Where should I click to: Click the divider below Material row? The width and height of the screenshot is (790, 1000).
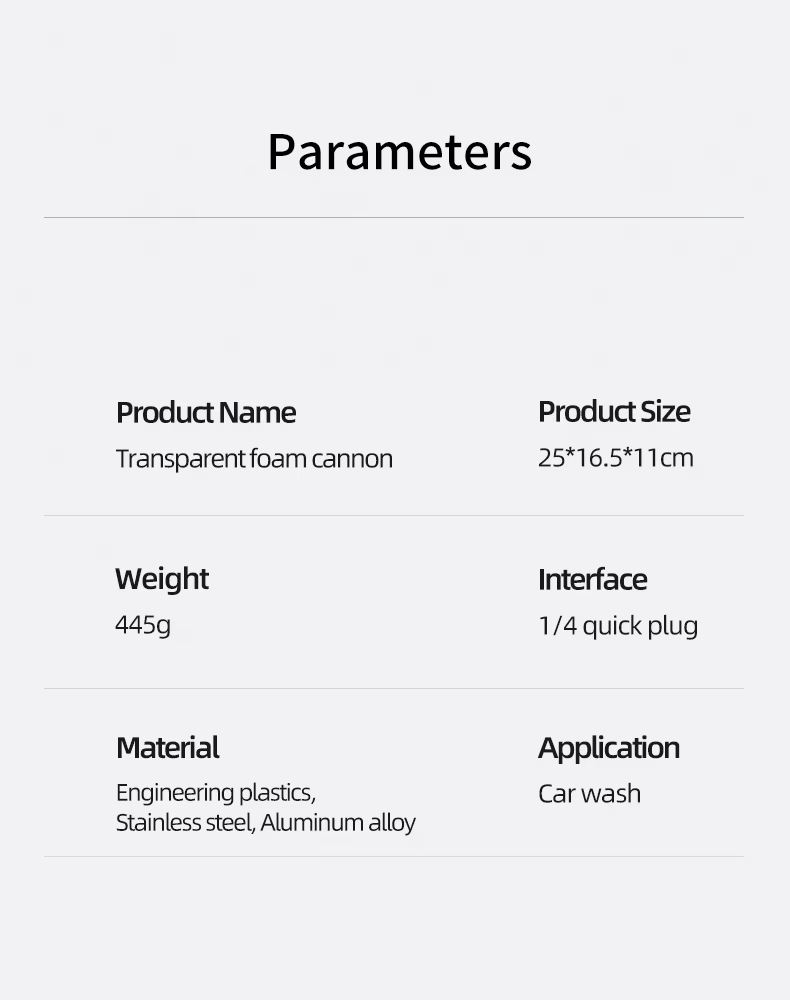pos(394,857)
